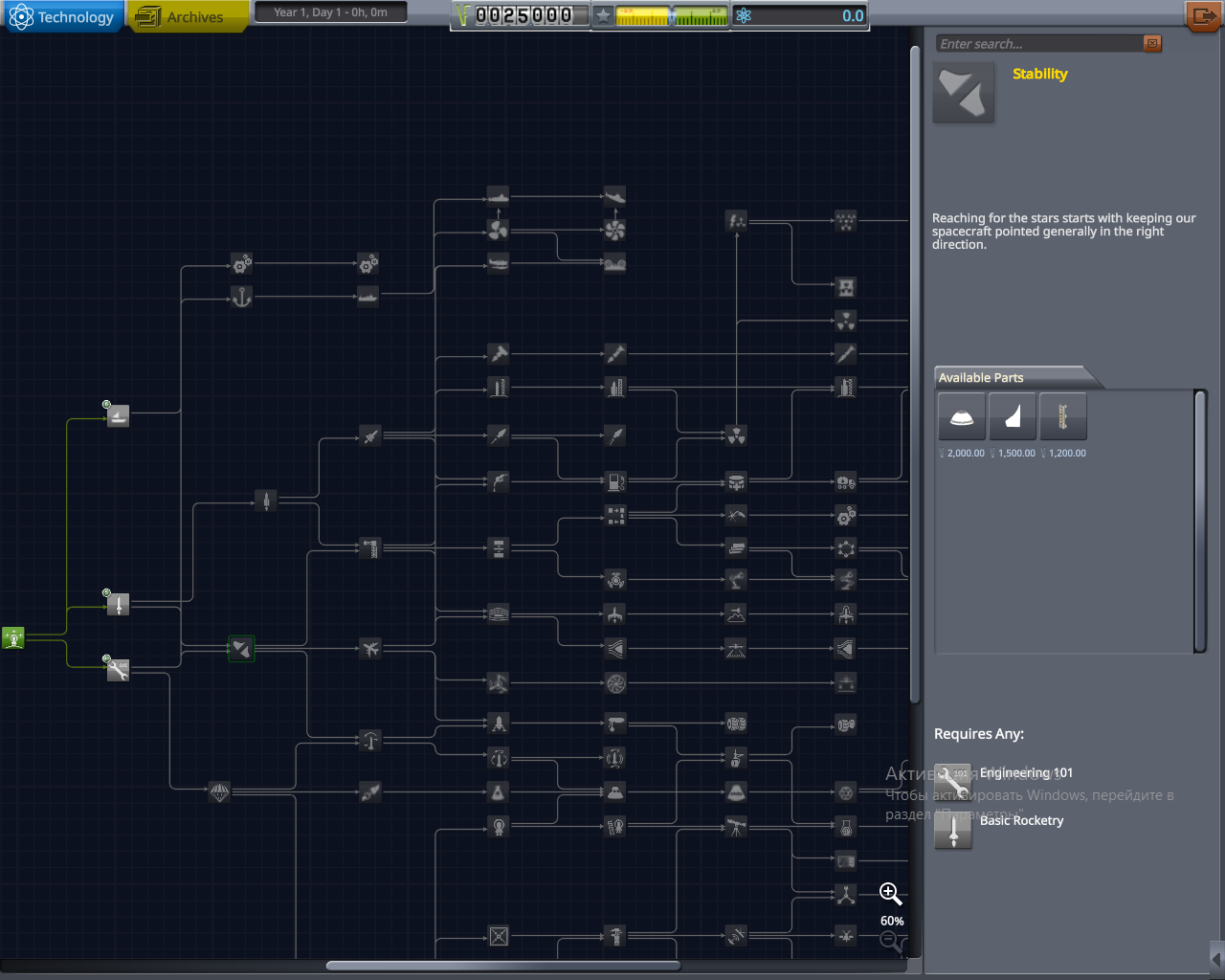The height and width of the screenshot is (980, 1225).
Task: Click the Available Parts list scrollbar
Action: click(x=1200, y=521)
